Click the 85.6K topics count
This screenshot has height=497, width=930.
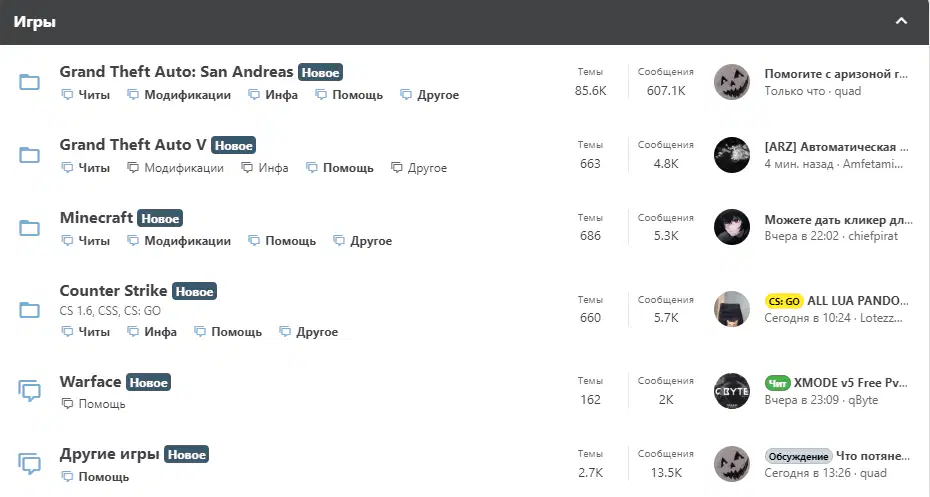[590, 91]
